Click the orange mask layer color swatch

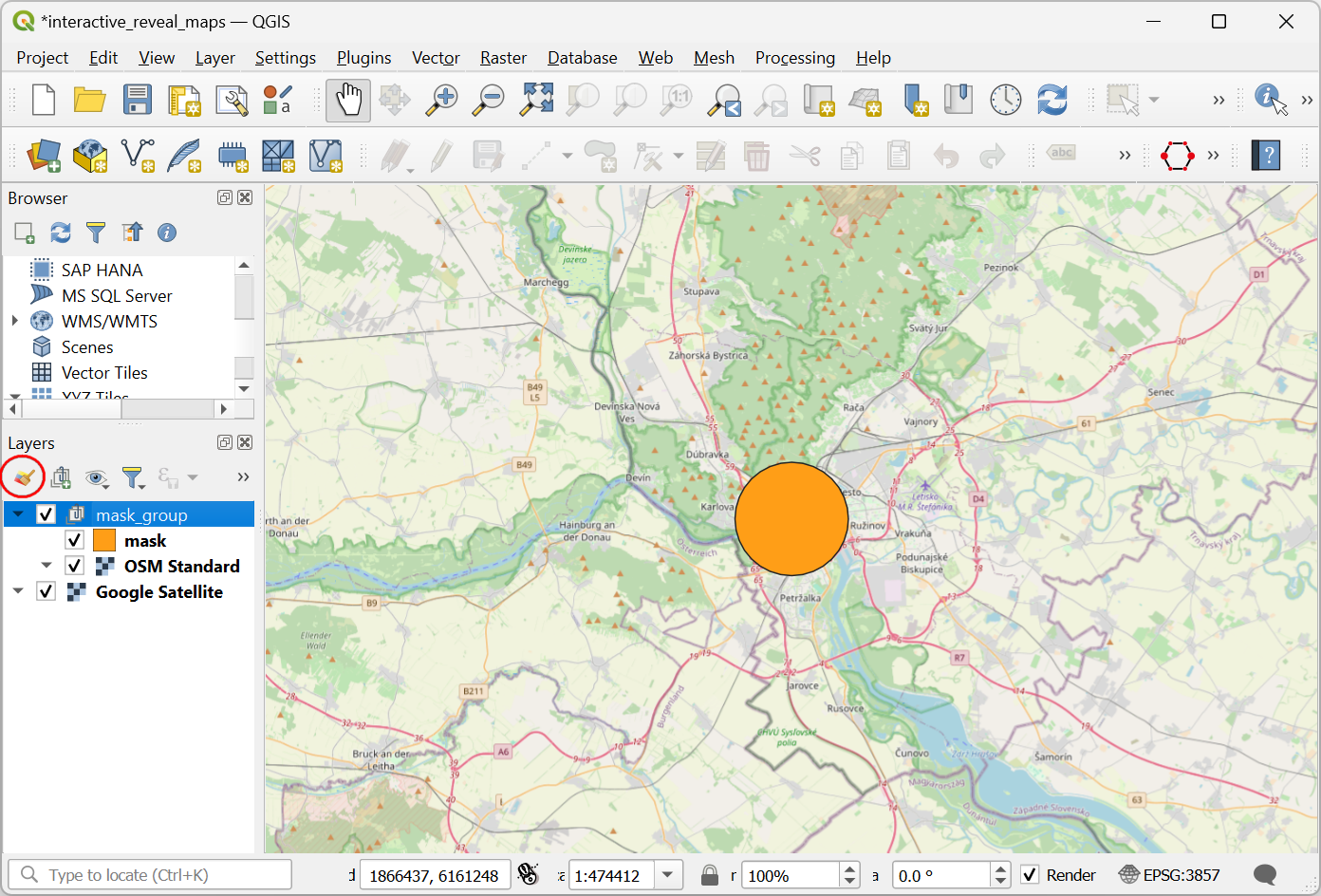coord(104,540)
